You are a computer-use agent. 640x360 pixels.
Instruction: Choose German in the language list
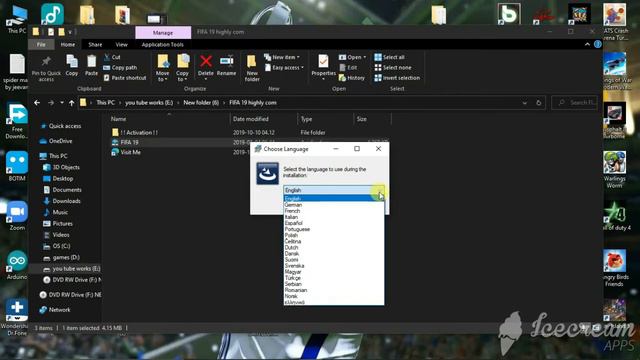(333, 205)
